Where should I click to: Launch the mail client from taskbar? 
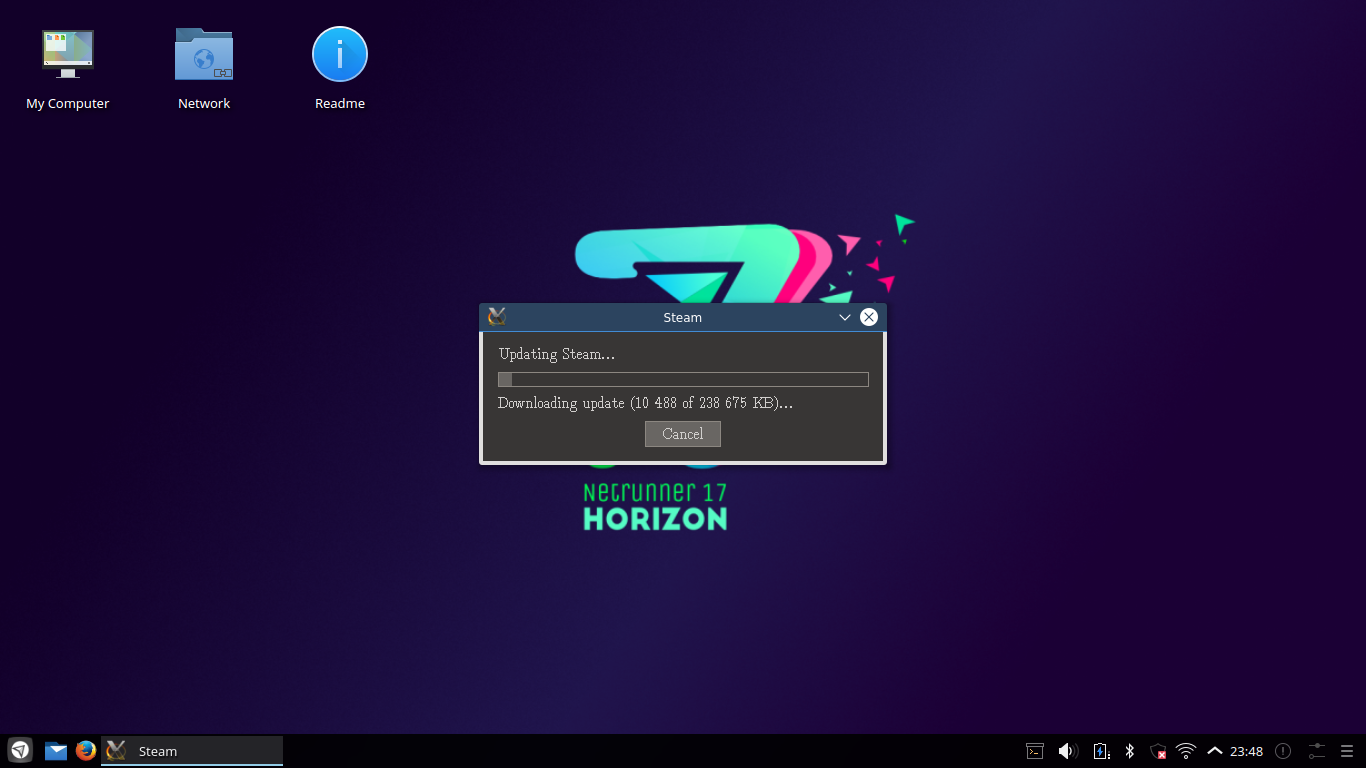(56, 751)
